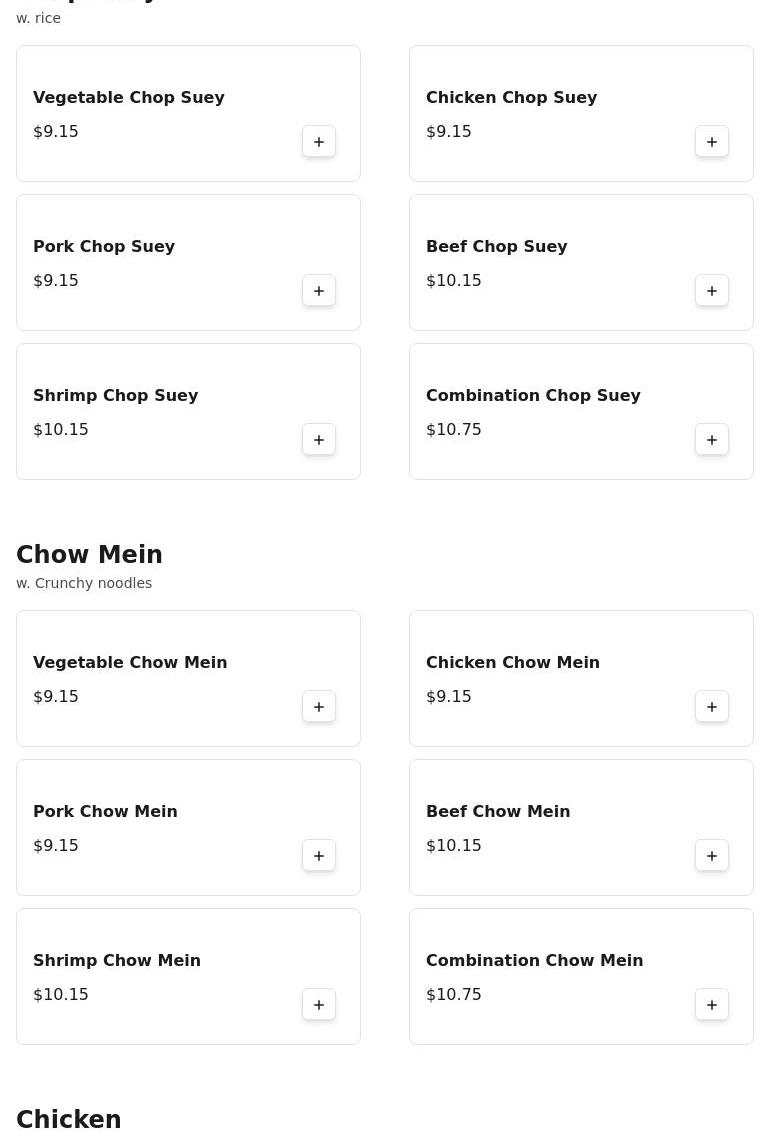Viewport: 770px width, 1130px height.
Task: Open the Shrimp Chow Mein item title
Action: pyautogui.click(x=117, y=960)
